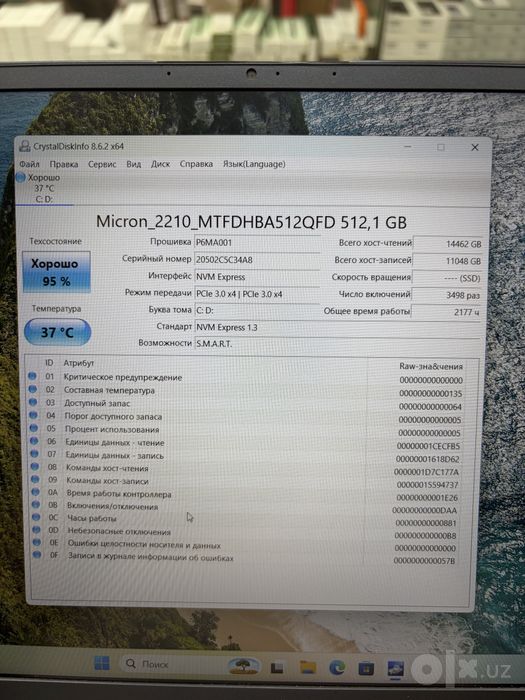
Task: Click raw value 0000001618D62
Action: [428, 459]
